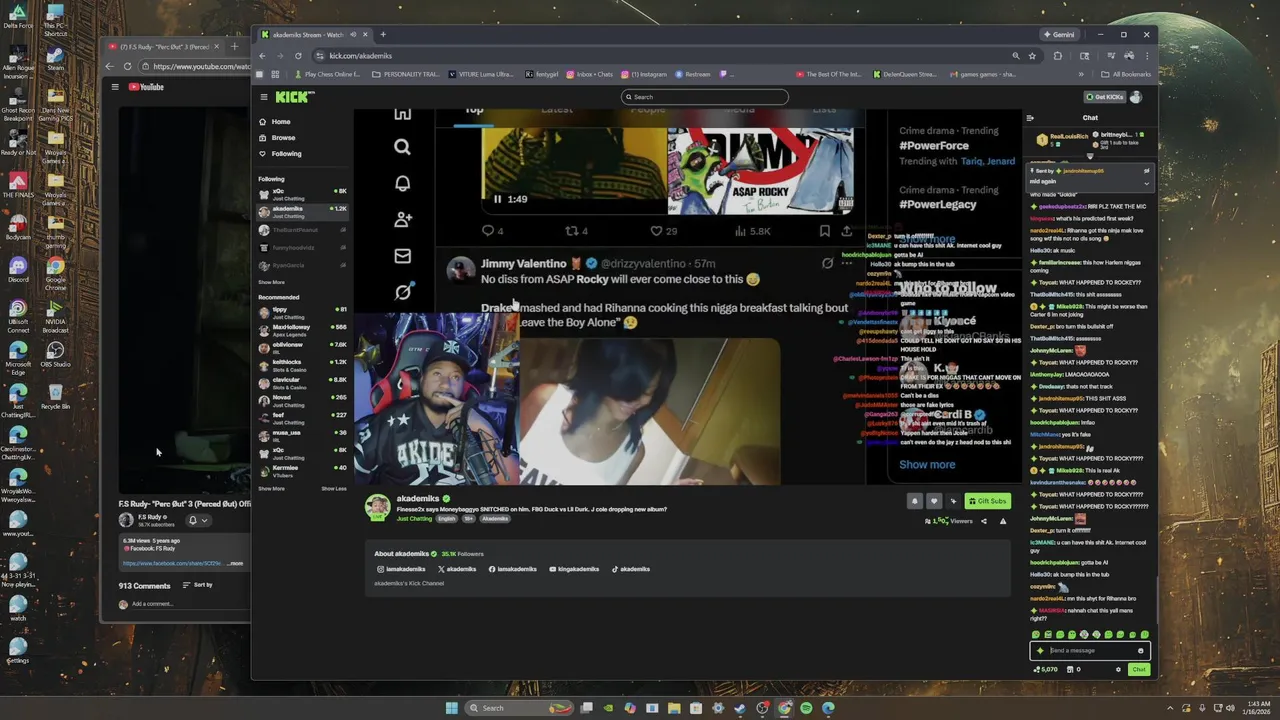The width and height of the screenshot is (1280, 720).
Task: Open chat settings gear icon
Action: [1118, 670]
